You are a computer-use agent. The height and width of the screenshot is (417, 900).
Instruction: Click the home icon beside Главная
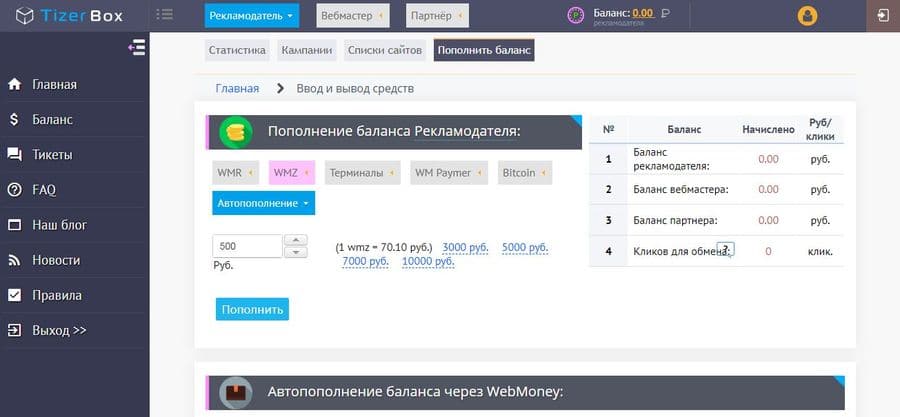pyautogui.click(x=14, y=84)
